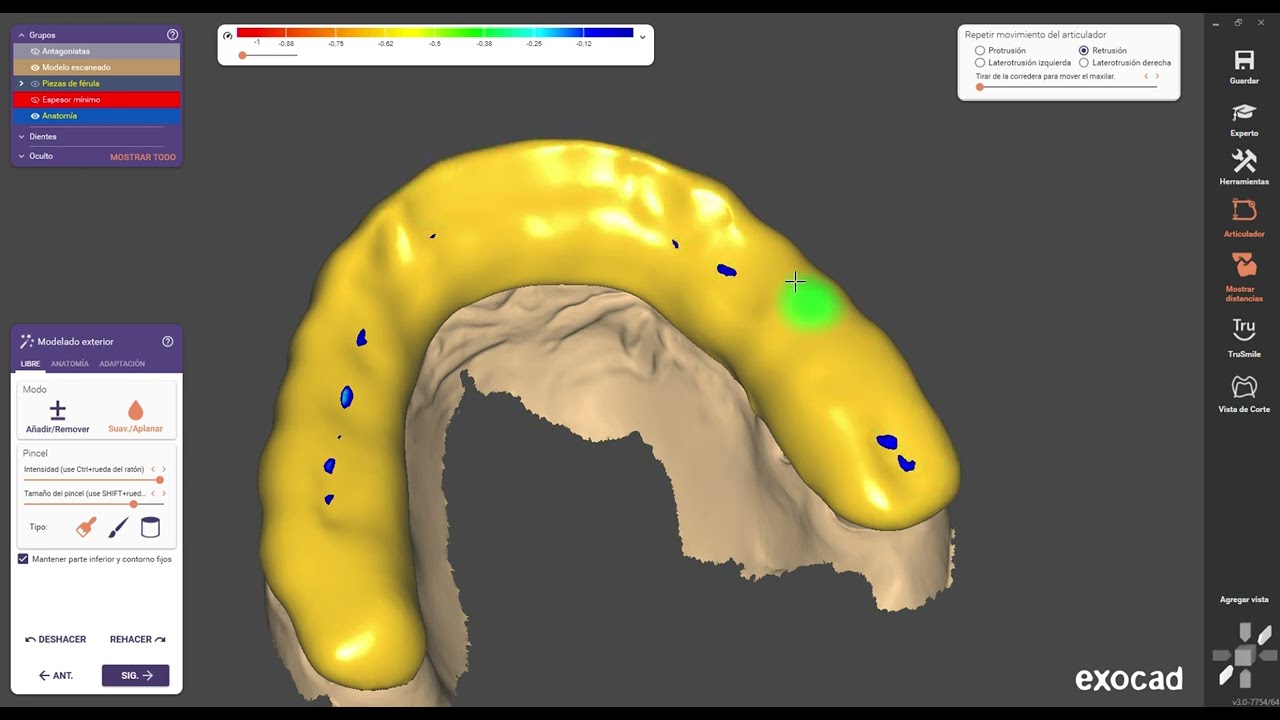Step articulator movement forward with right arrow
The height and width of the screenshot is (720, 1280).
click(x=1158, y=76)
